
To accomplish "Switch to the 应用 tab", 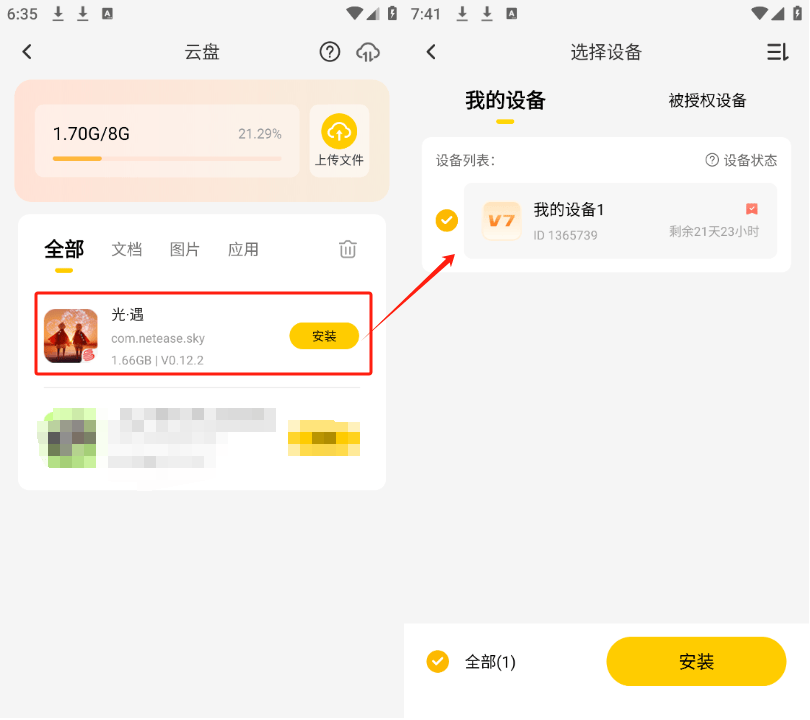I will pyautogui.click(x=243, y=250).
